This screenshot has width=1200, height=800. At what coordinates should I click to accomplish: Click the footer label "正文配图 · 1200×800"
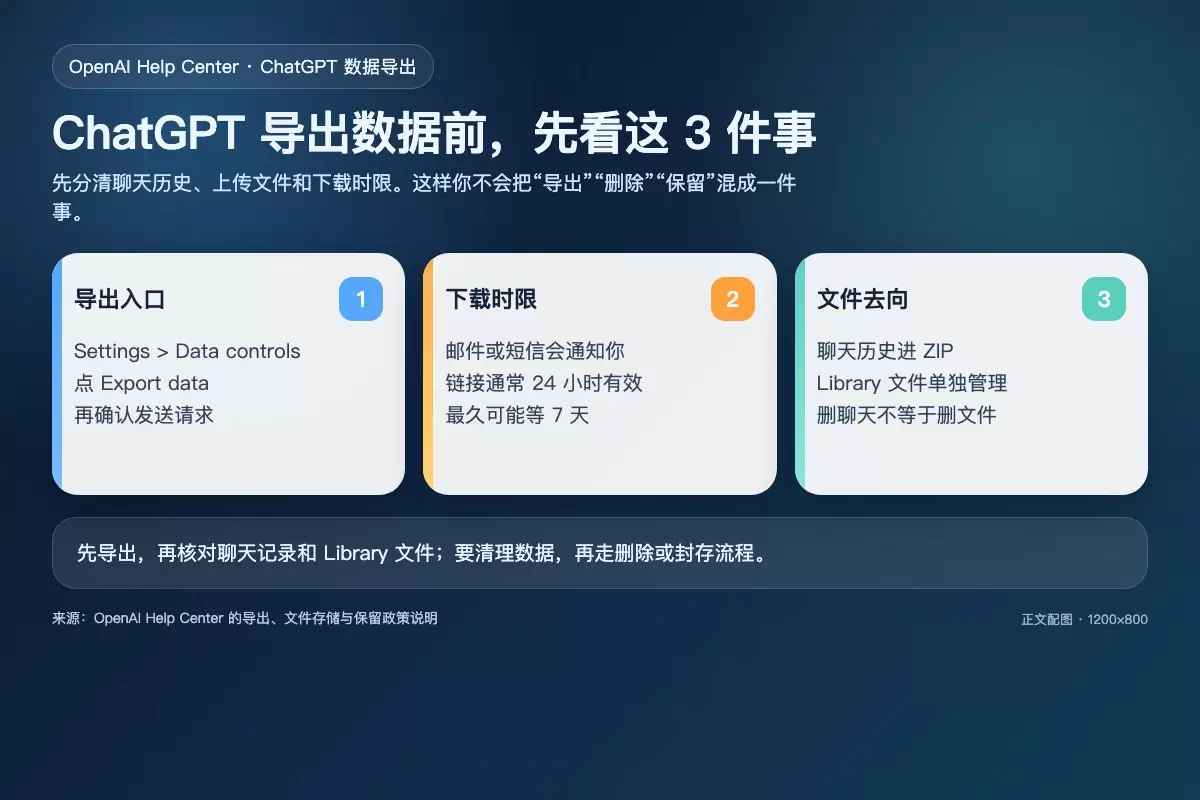[x=1084, y=619]
